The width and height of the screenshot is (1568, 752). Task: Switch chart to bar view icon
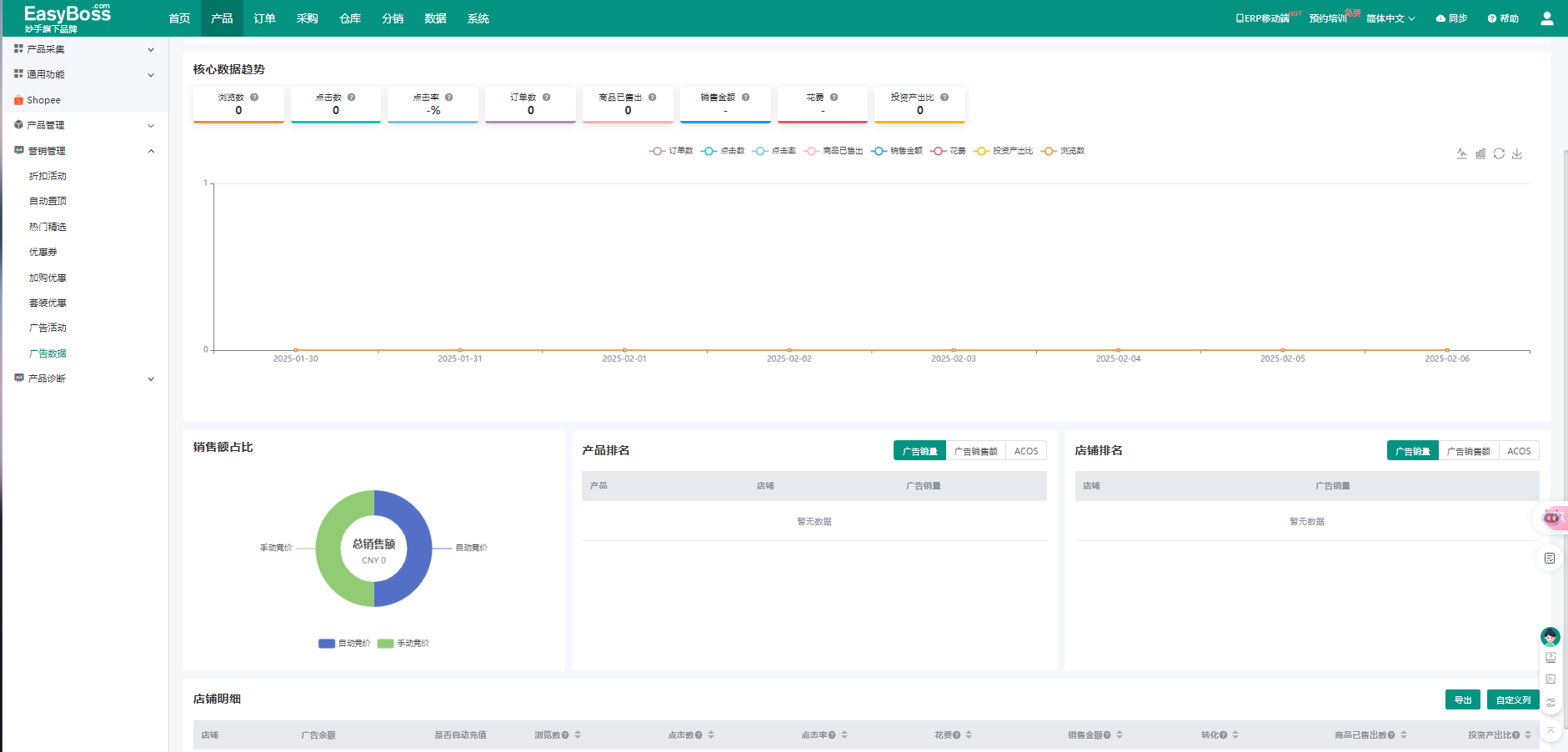tap(1480, 153)
